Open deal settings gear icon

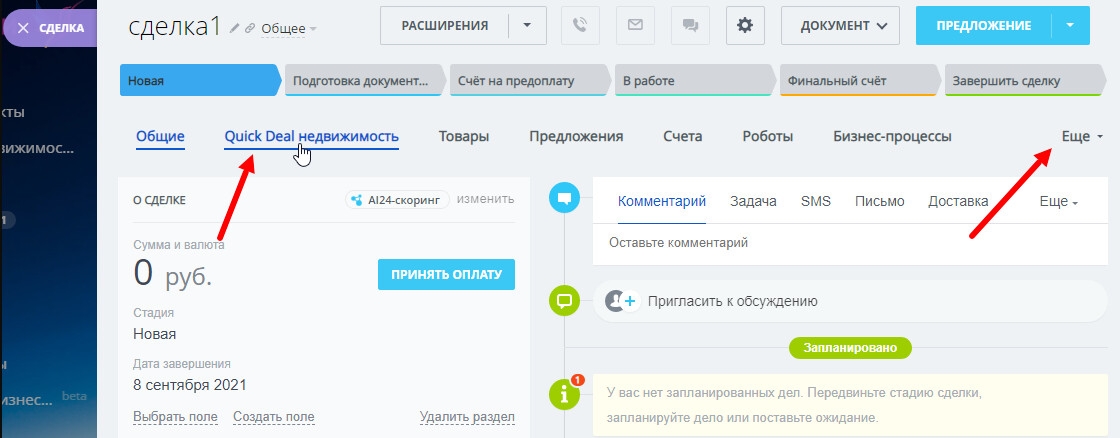[x=744, y=25]
